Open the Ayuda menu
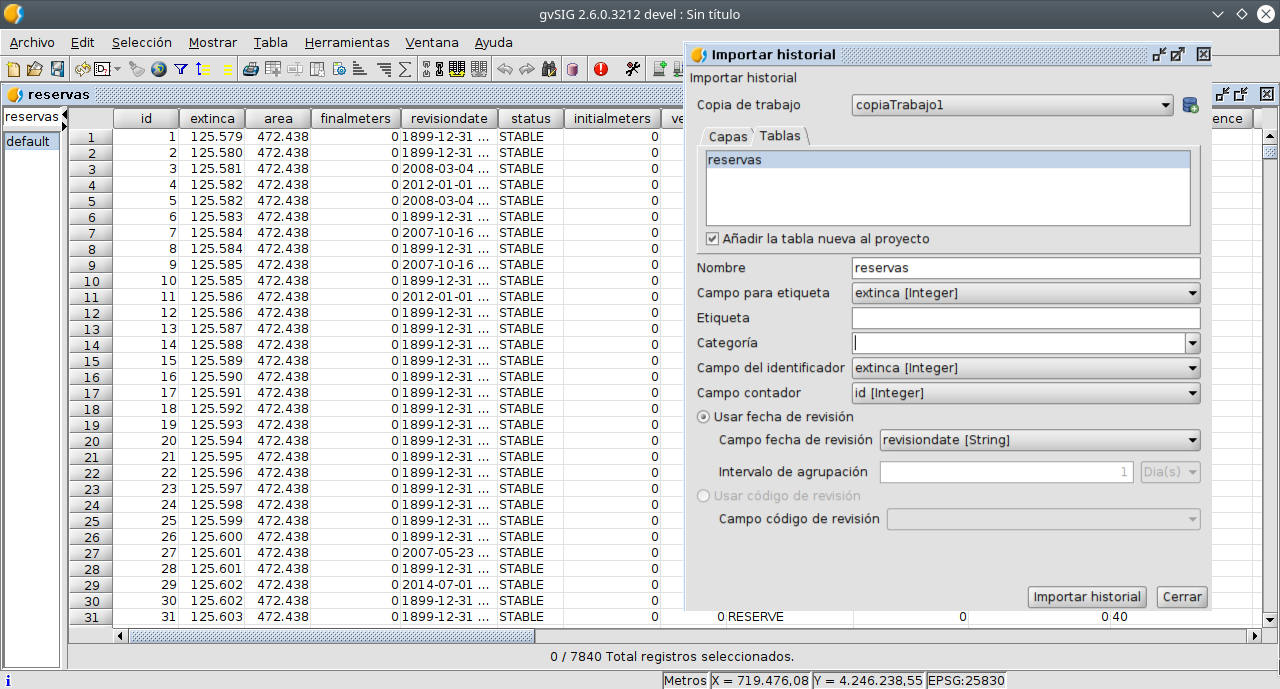1280x689 pixels. pos(493,43)
